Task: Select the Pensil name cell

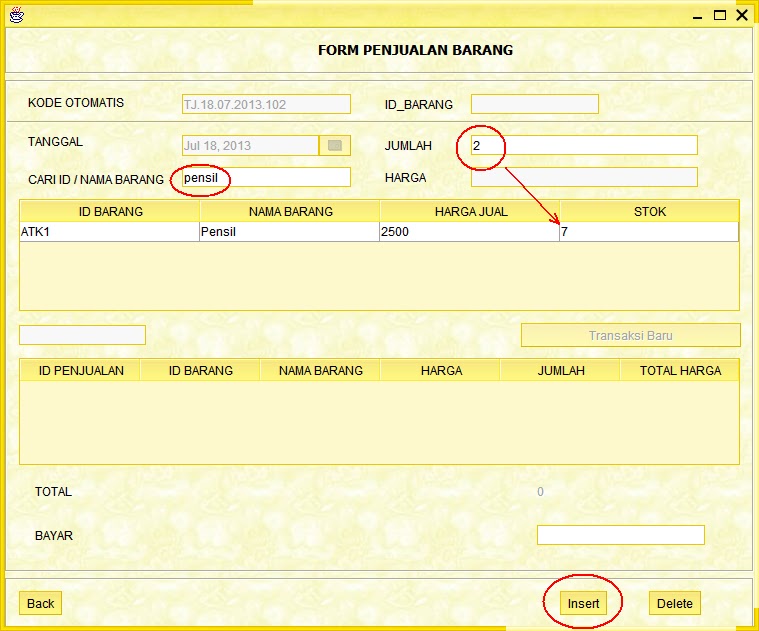Action: (x=290, y=232)
